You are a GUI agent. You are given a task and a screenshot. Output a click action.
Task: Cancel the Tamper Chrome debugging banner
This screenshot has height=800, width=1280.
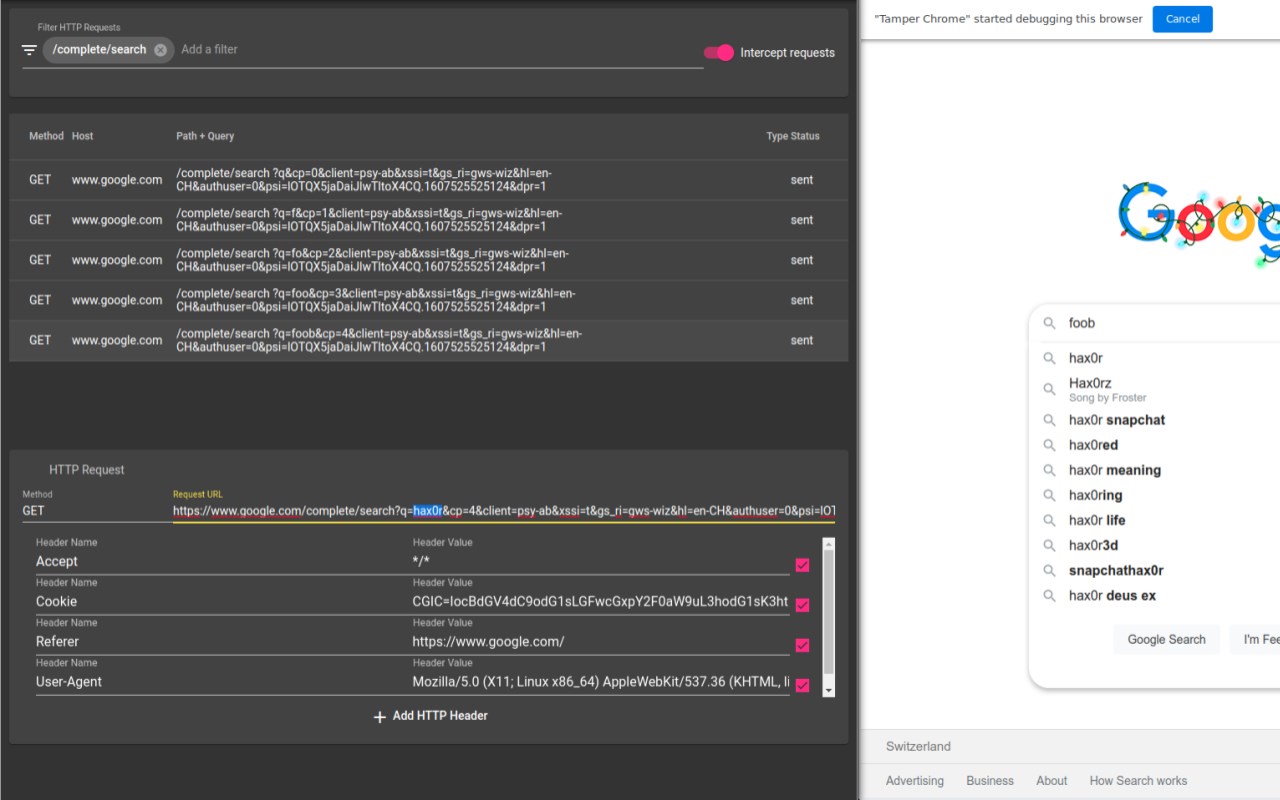tap(1182, 19)
